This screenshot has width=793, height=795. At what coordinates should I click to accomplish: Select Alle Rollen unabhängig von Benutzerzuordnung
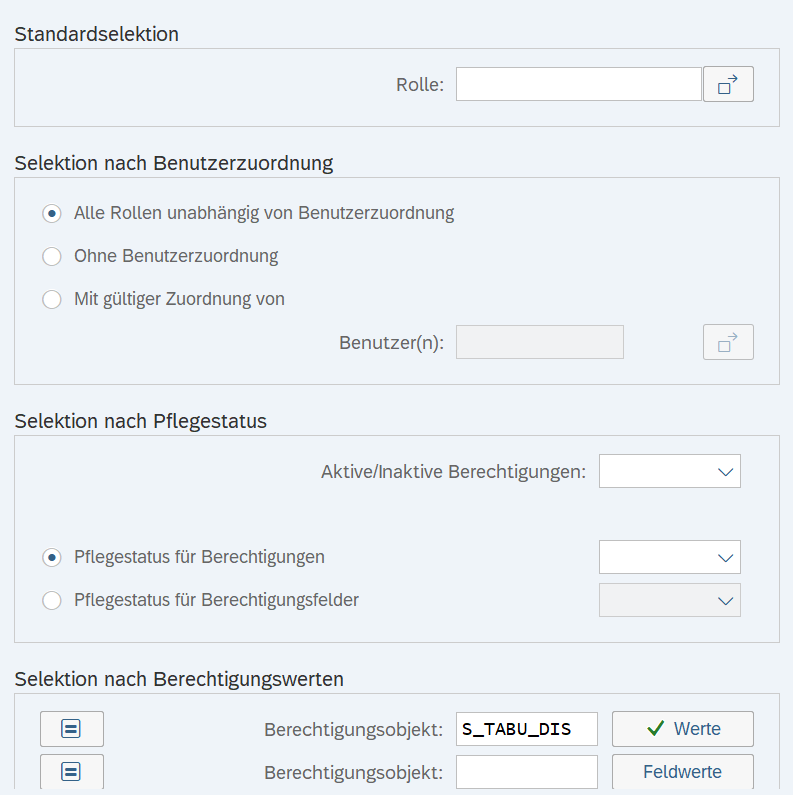click(x=52, y=213)
